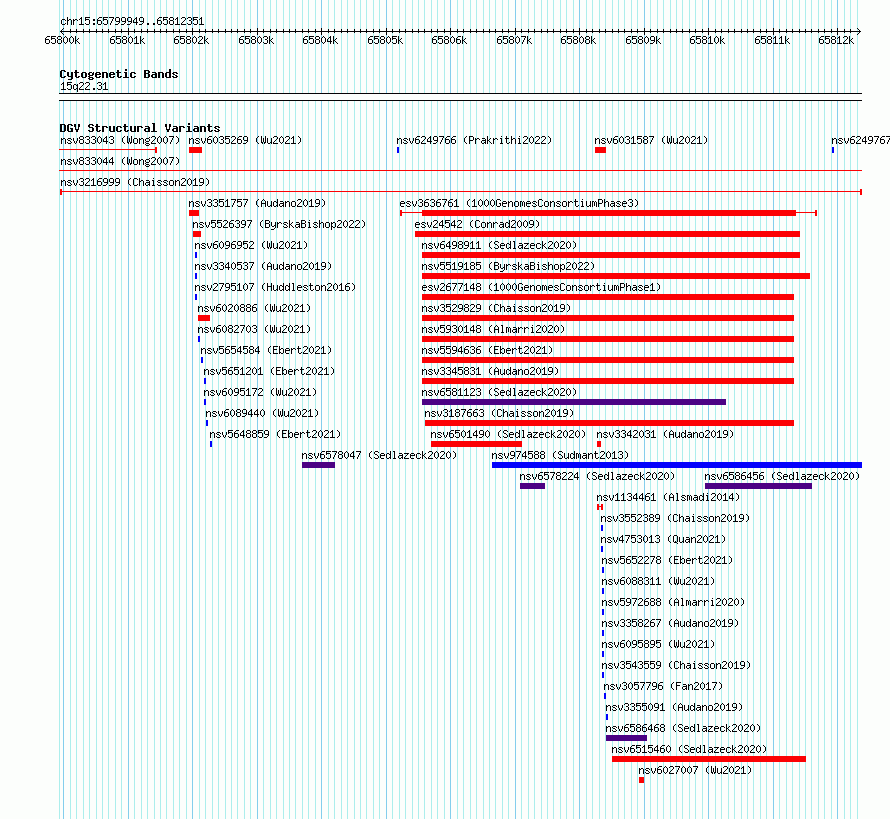The height and width of the screenshot is (819, 890).
Task: Open the nsv6095895 (Wu2021) label
Action: (658, 644)
